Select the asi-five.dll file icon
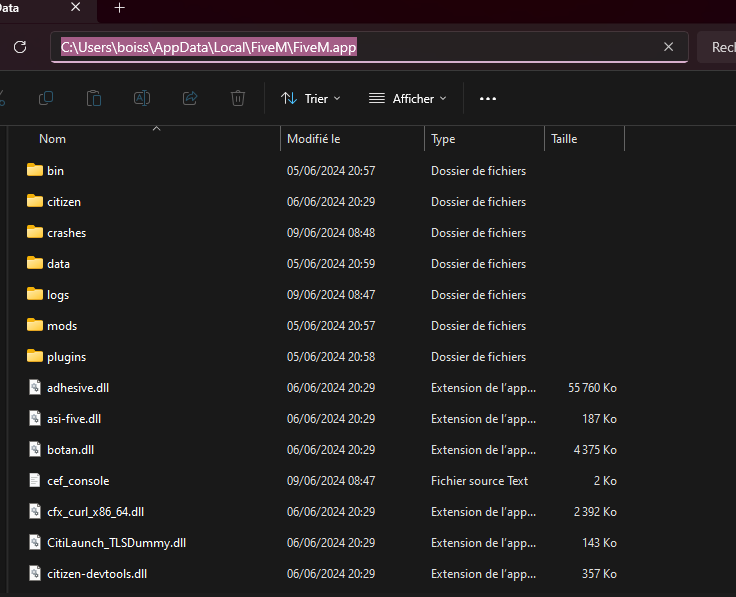Screen dimensions: 736x597 [35, 418]
